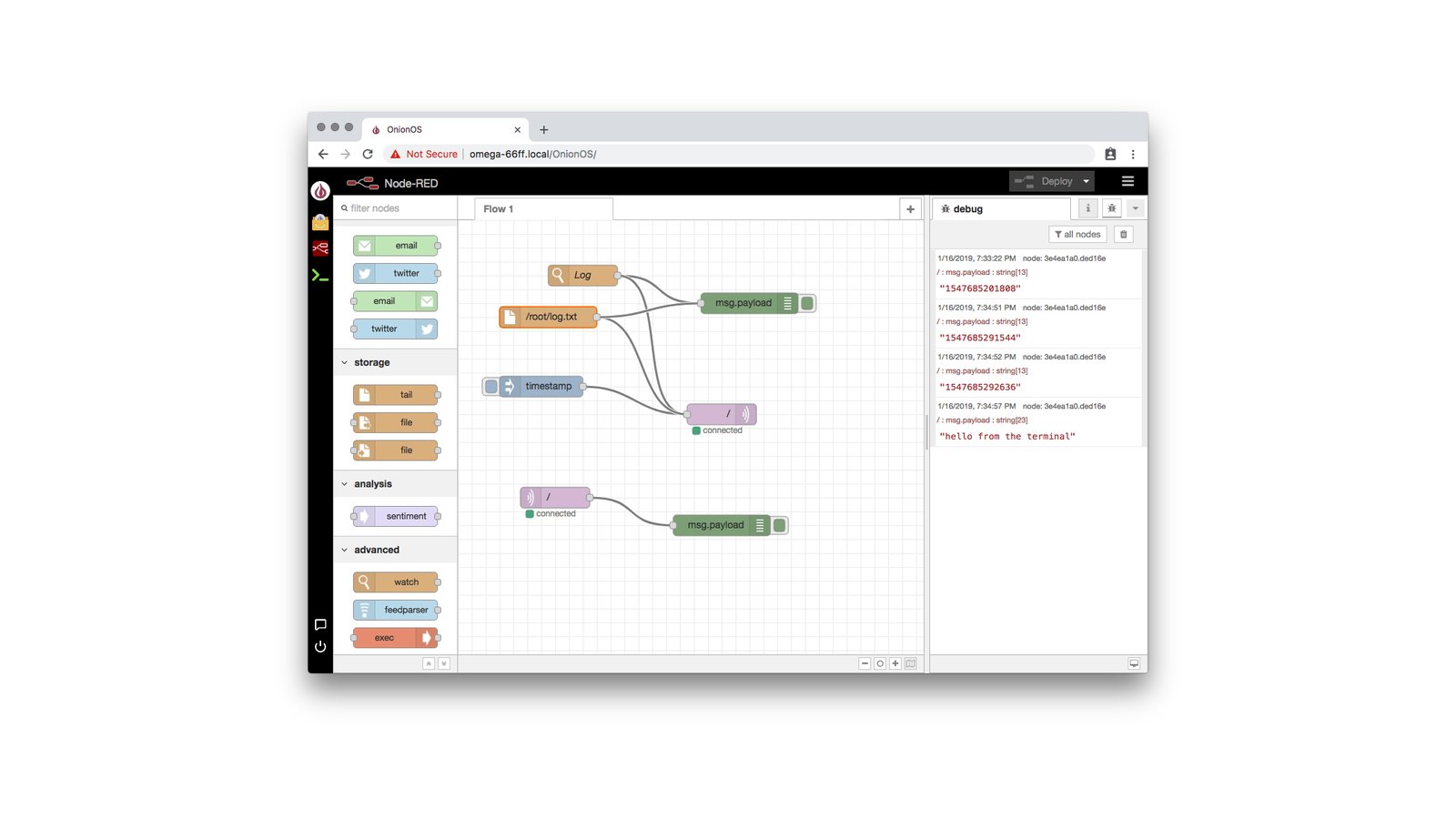Trigger the timestamp inject button
The height and width of the screenshot is (819, 1456).
tap(491, 387)
